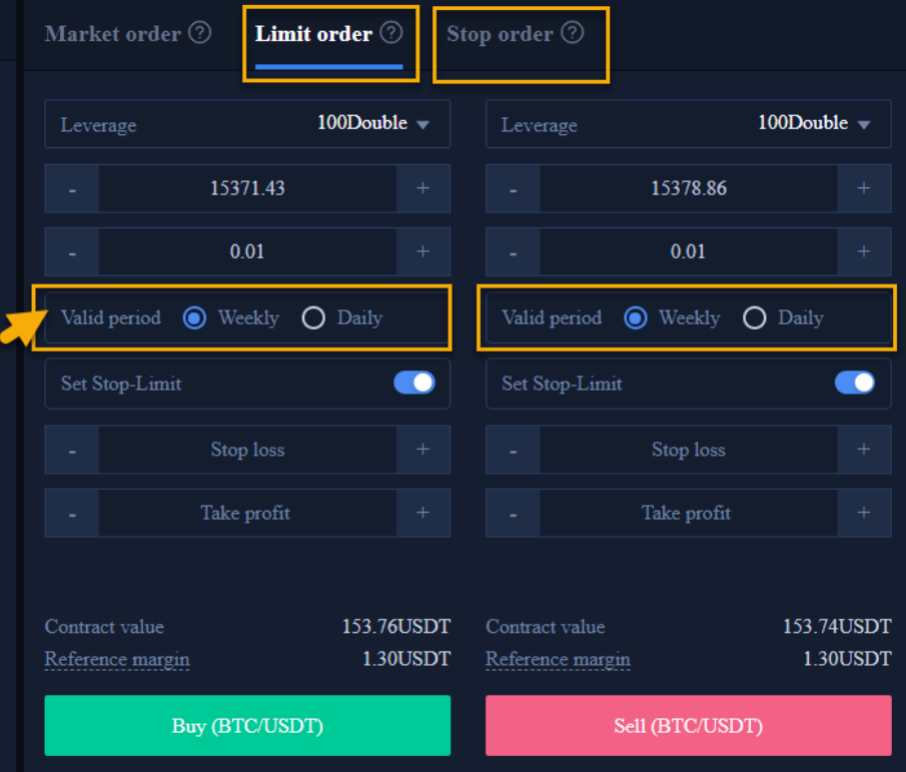Decrease the sell price 15378.86 with minus

[513, 188]
